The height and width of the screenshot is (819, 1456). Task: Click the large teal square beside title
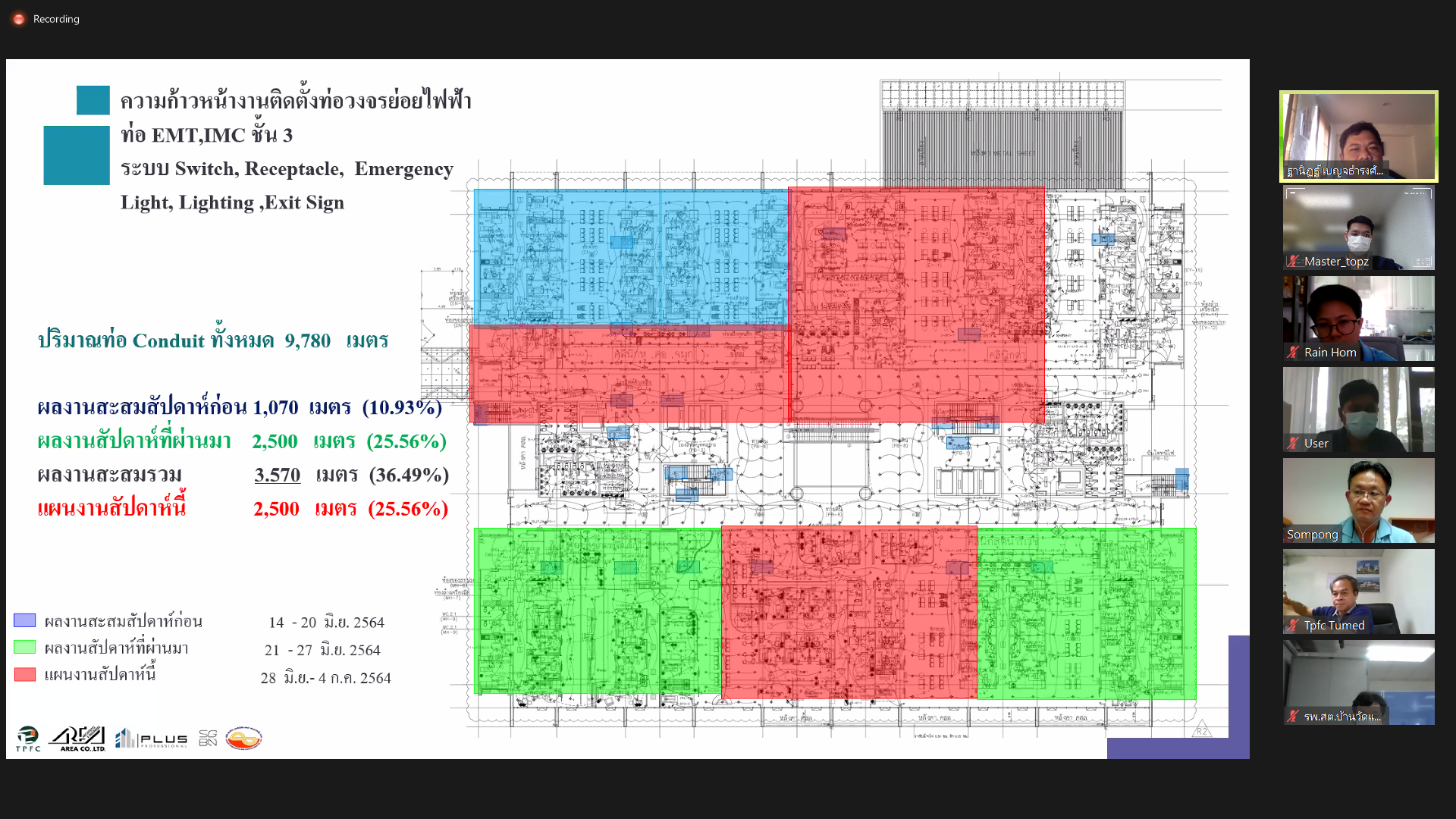tap(77, 155)
